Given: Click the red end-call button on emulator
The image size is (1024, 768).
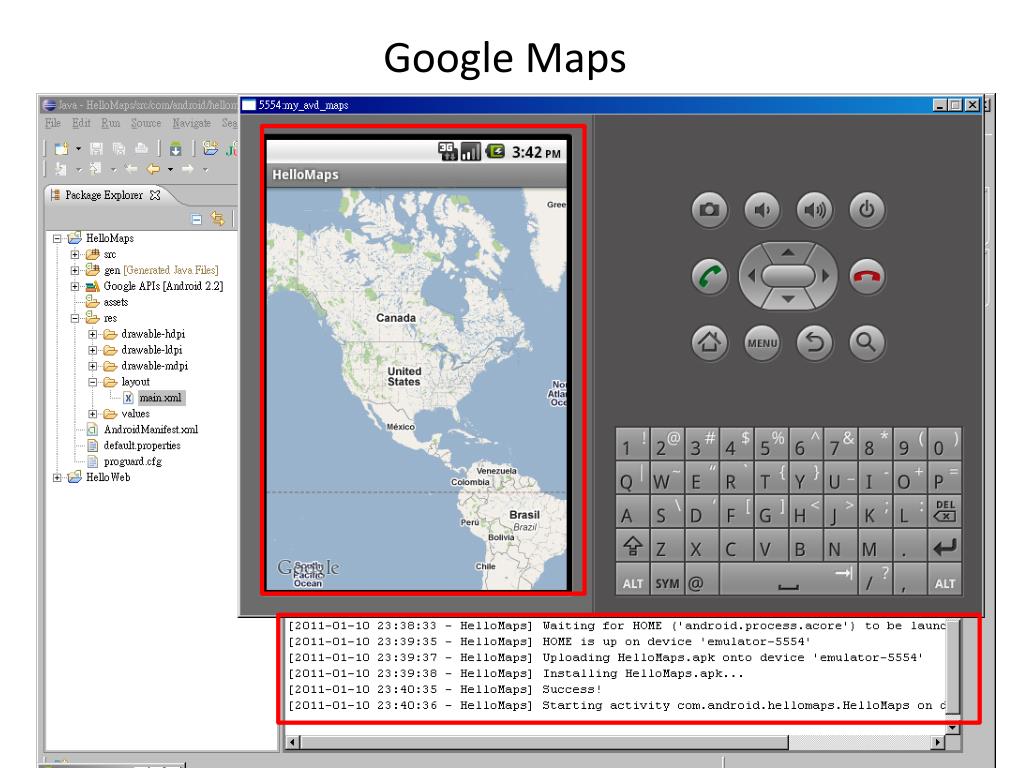Looking at the screenshot, I should tap(867, 276).
